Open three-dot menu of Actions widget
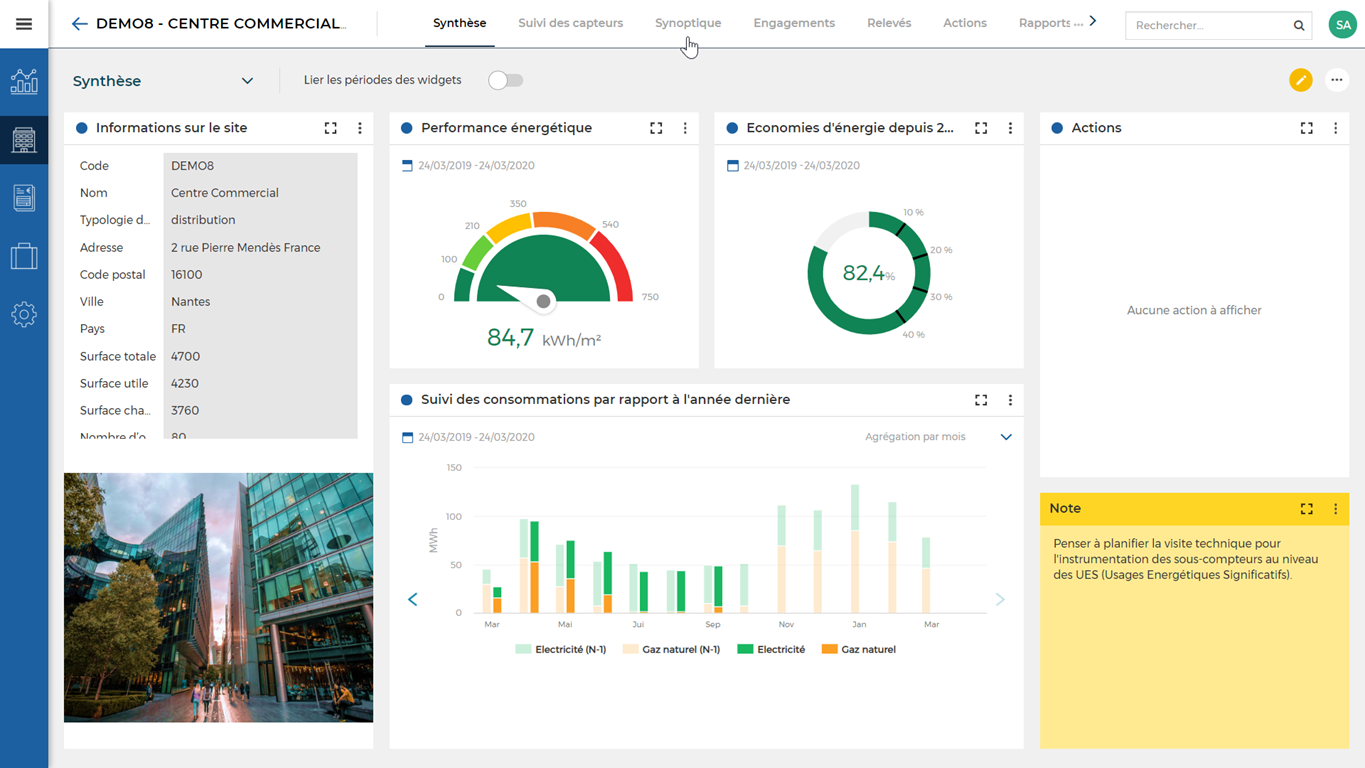This screenshot has height=768, width=1365. [x=1335, y=128]
